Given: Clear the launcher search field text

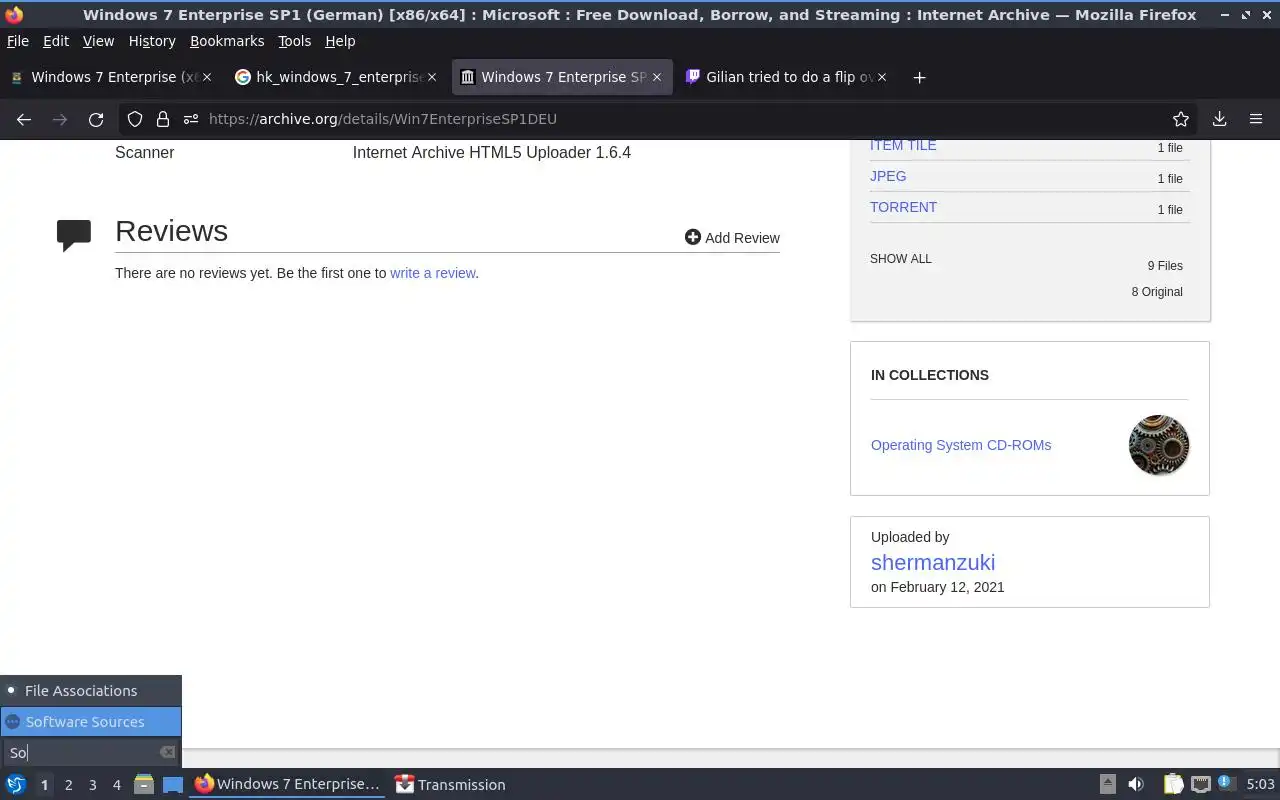Looking at the screenshot, I should click(167, 752).
